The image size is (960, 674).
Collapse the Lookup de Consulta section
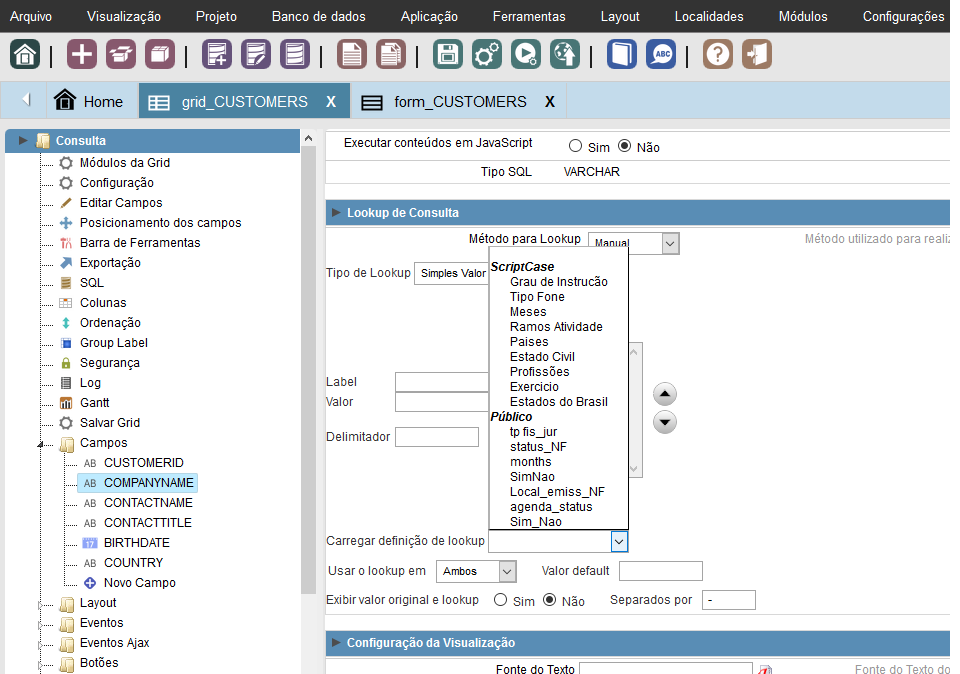point(337,213)
